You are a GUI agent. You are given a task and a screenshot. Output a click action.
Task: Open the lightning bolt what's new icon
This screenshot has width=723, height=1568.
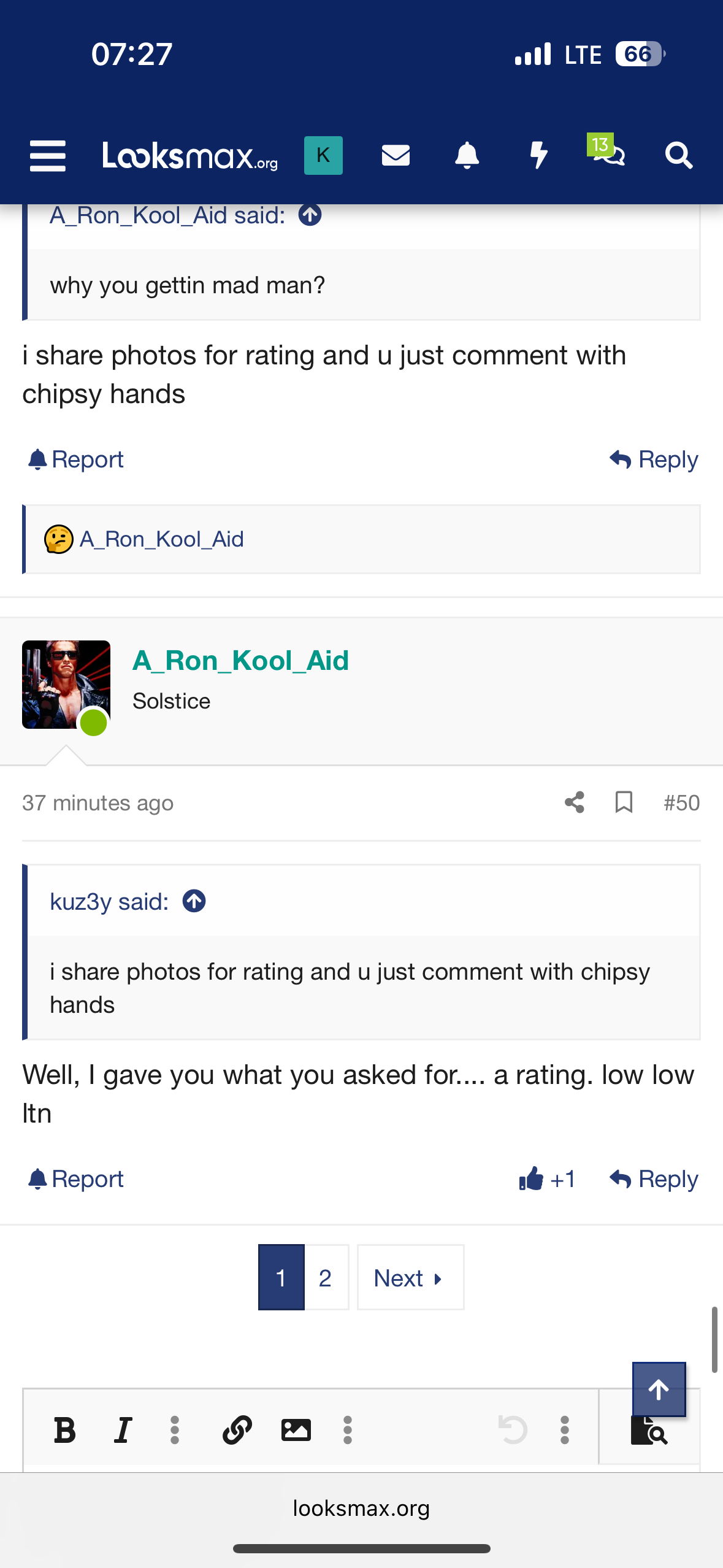[x=538, y=155]
